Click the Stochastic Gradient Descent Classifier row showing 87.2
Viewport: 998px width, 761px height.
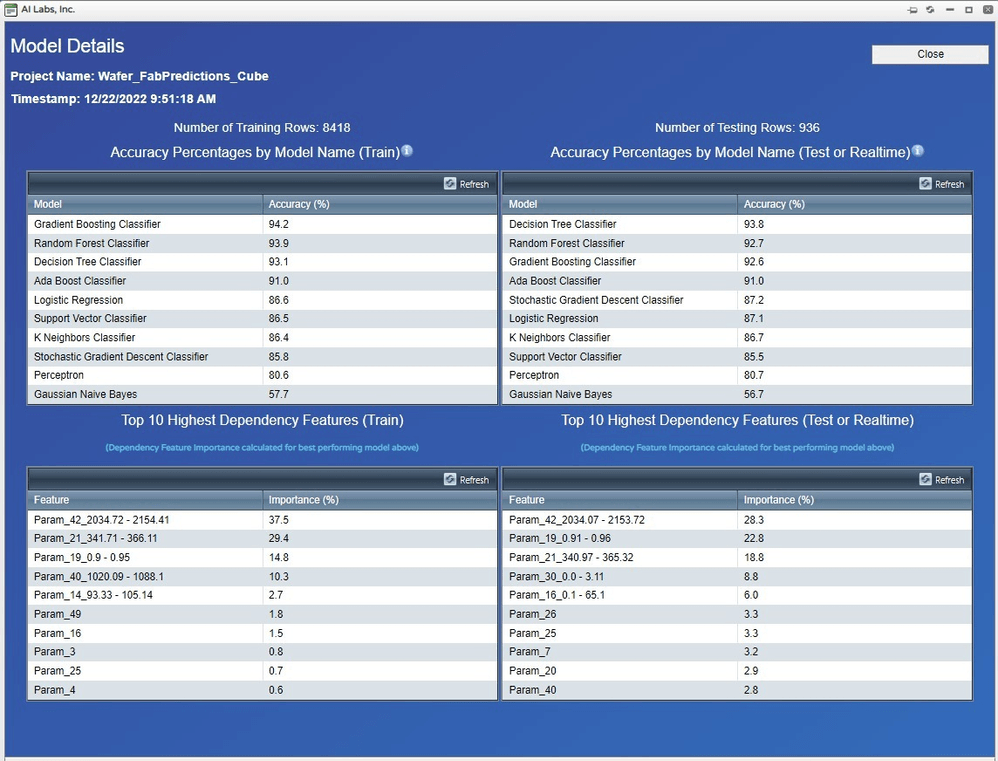[738, 300]
